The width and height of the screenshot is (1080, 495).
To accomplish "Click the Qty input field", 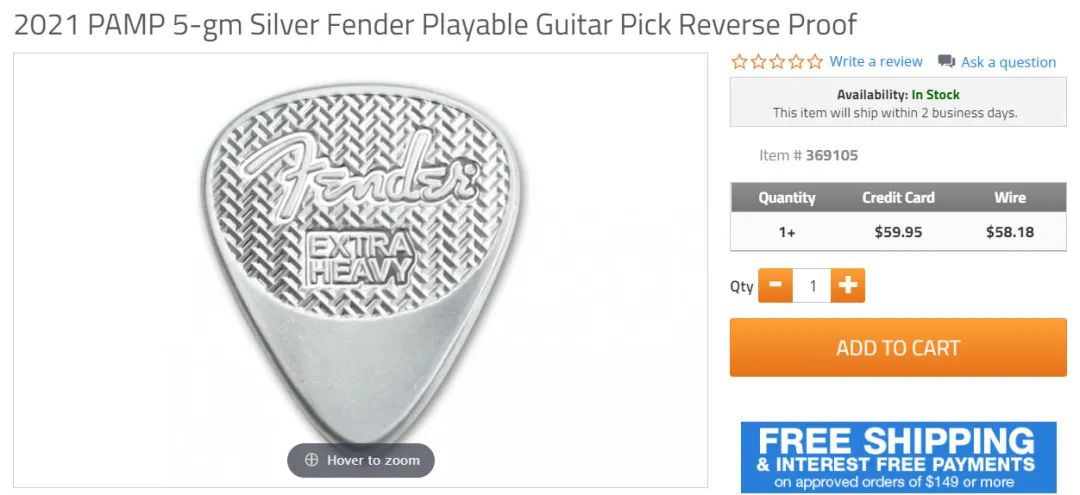I will [x=812, y=285].
